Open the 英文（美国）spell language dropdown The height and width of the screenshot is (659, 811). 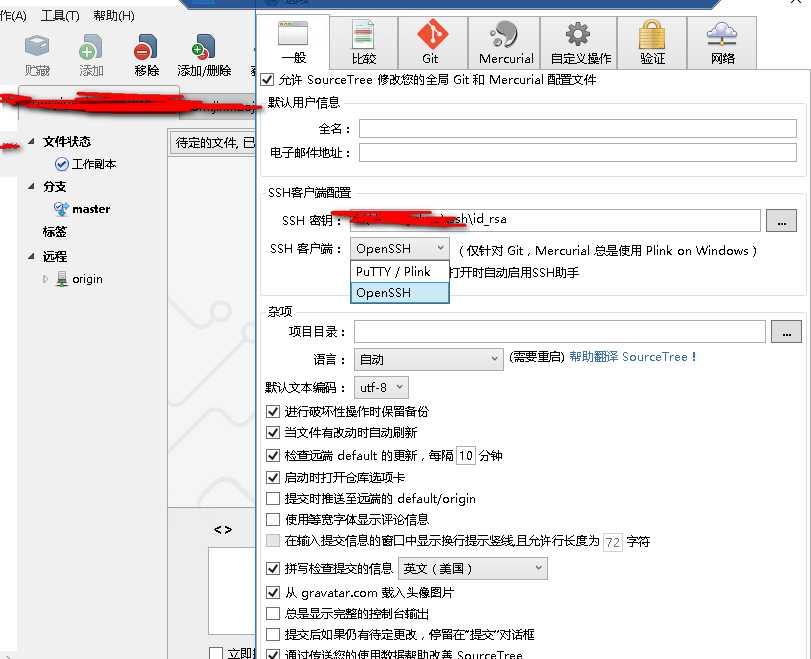point(472,568)
